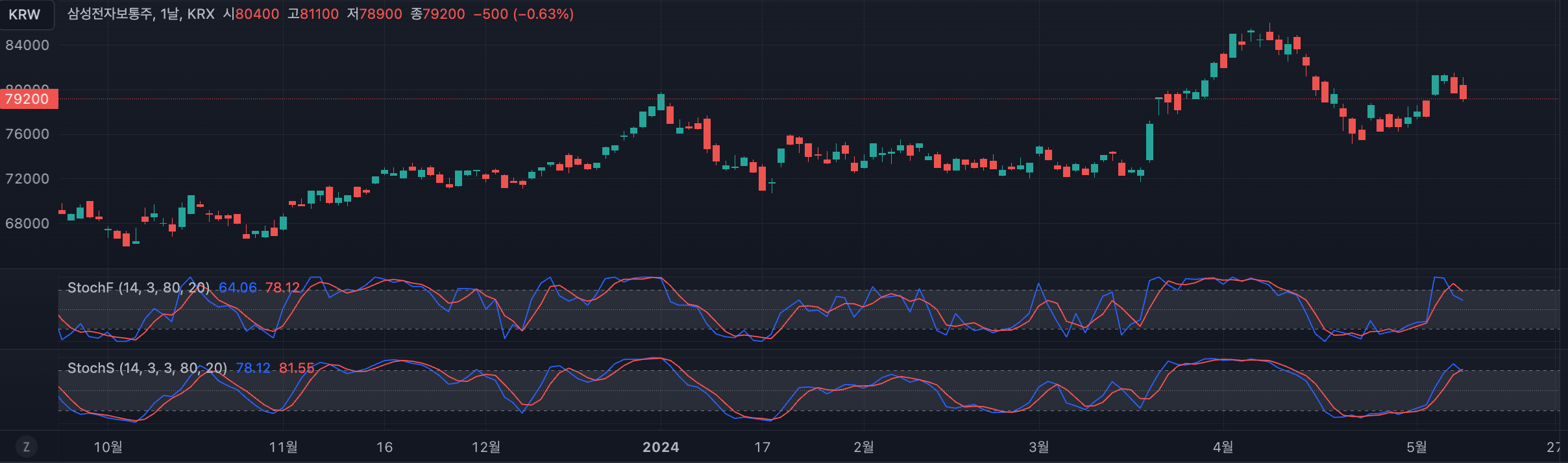Screen dimensions: 1568x463
Task: Click the low price value 78900
Action: pos(380,14)
